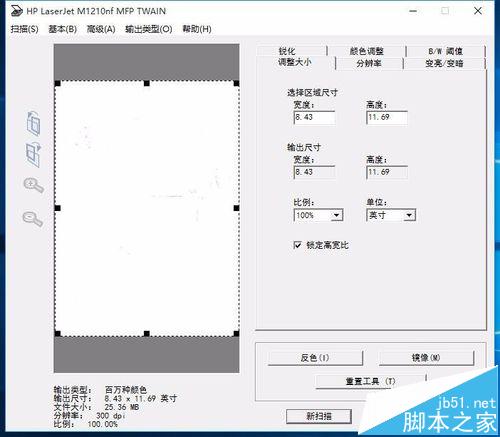This screenshot has width=500, height=437.
Task: Click the rotate right icon beside preview
Action: 33,155
